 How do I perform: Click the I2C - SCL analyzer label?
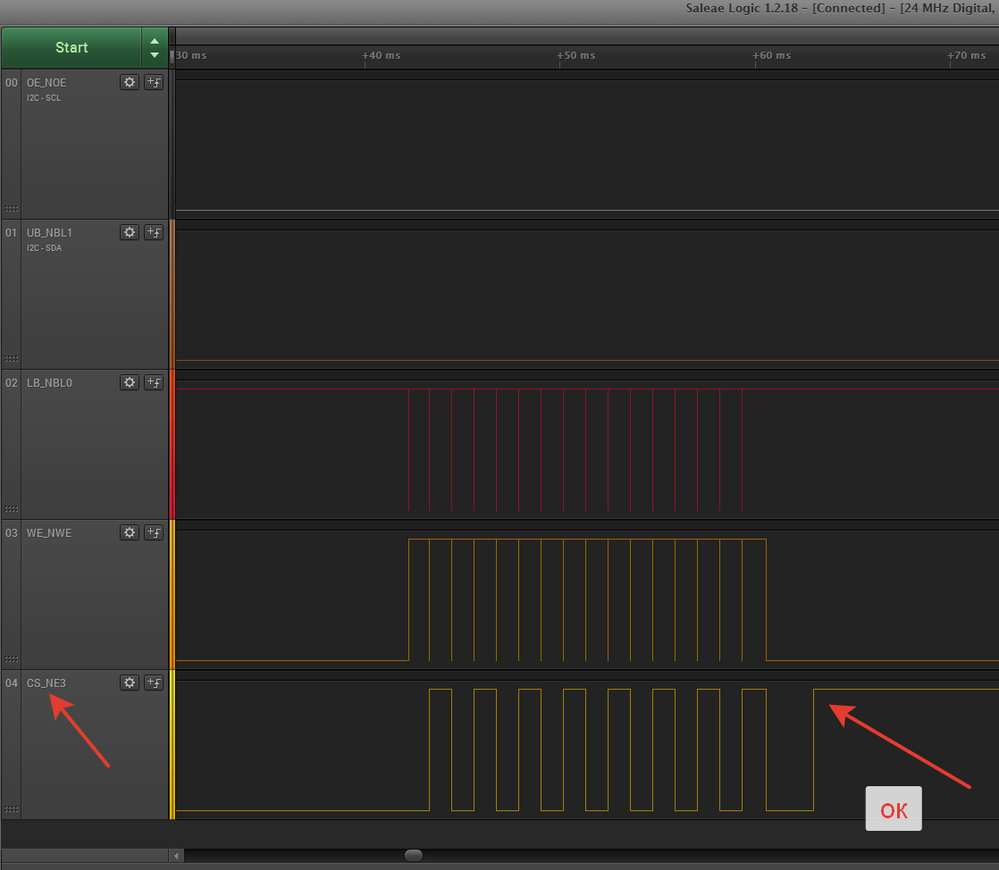(44, 98)
